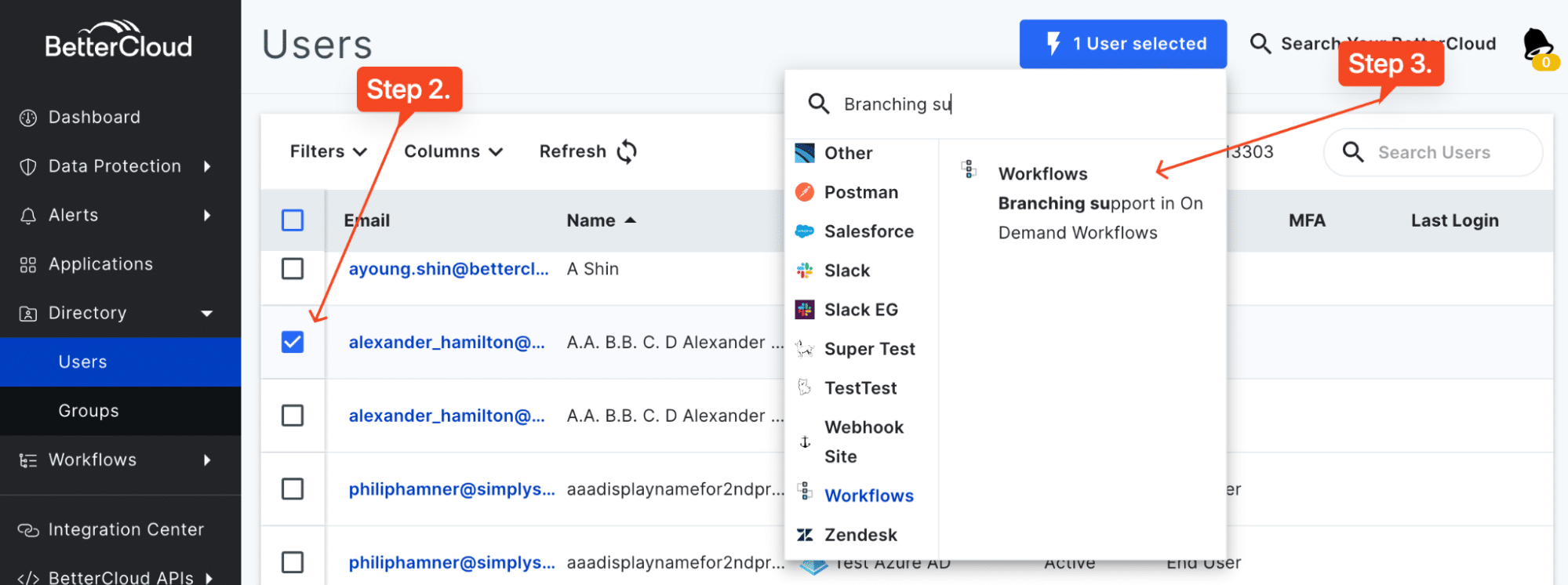
Task: Click the Slack EG icon
Action: pos(805,310)
